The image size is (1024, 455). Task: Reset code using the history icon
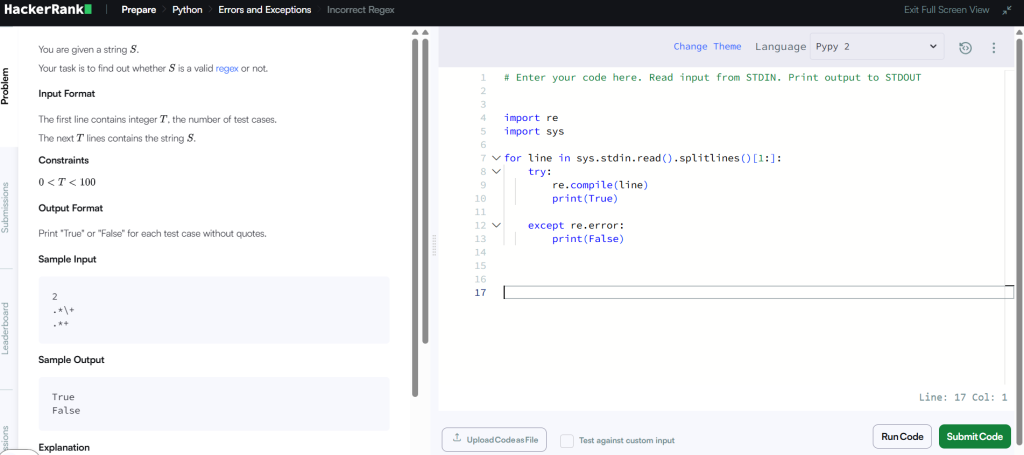pyautogui.click(x=965, y=47)
